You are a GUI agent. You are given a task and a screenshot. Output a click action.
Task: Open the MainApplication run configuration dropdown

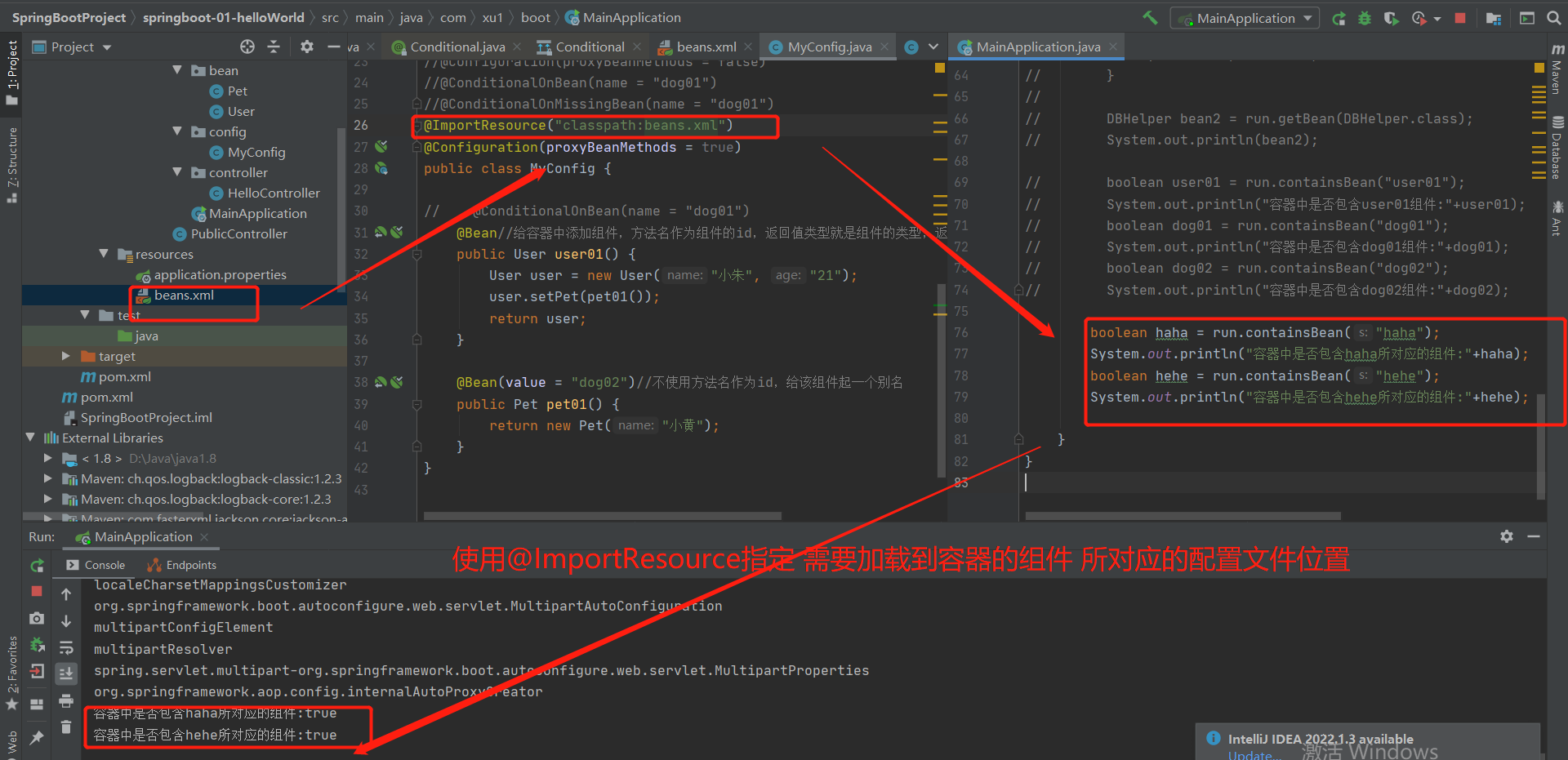(x=1245, y=18)
